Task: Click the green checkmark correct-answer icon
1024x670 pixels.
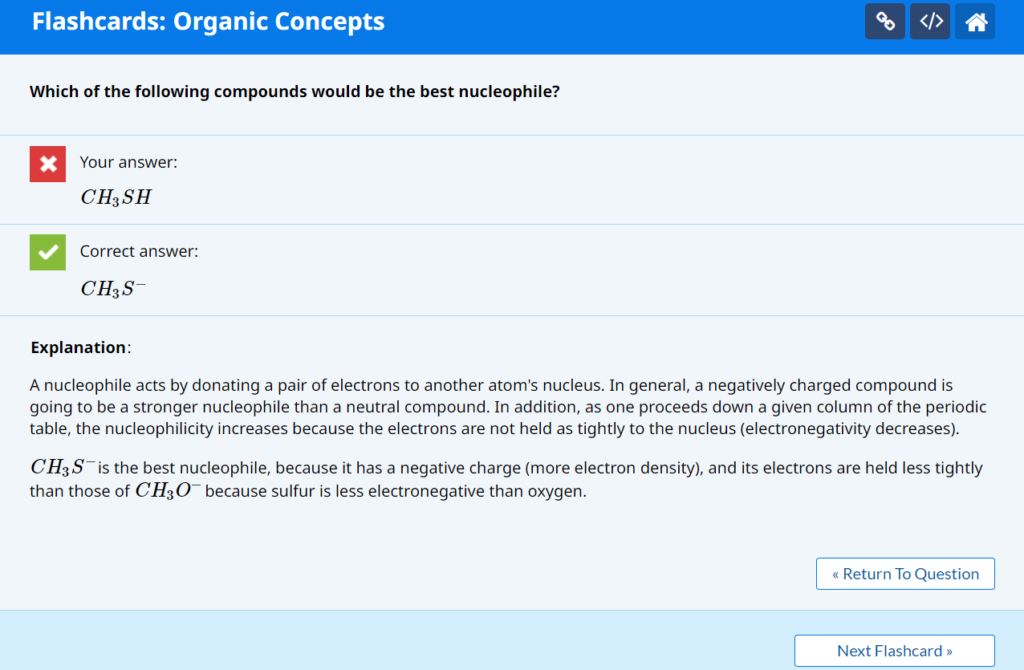Action: tap(48, 253)
